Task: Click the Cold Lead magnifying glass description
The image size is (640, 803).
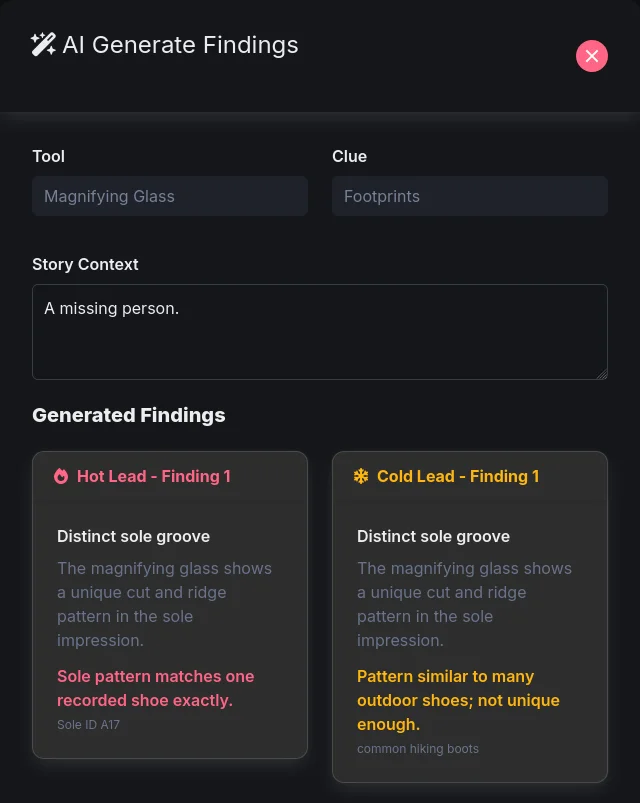Action: click(465, 604)
